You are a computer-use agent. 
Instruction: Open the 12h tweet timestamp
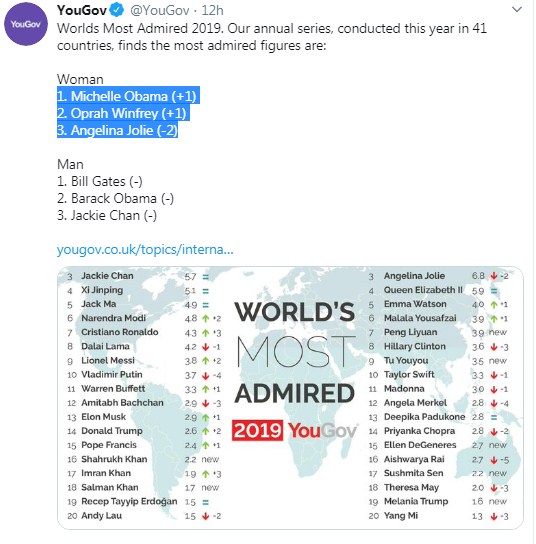click(x=212, y=10)
